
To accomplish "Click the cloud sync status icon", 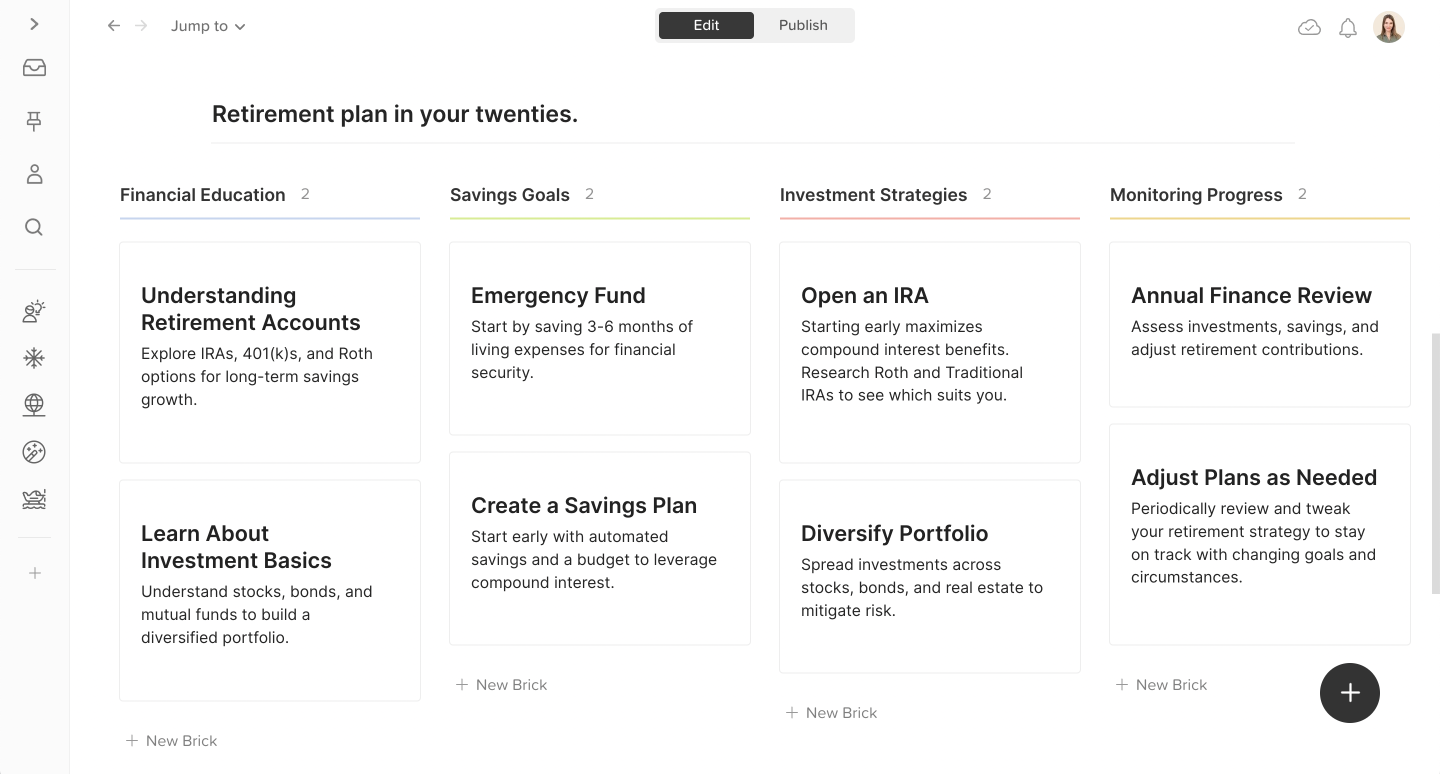I will pos(1309,28).
